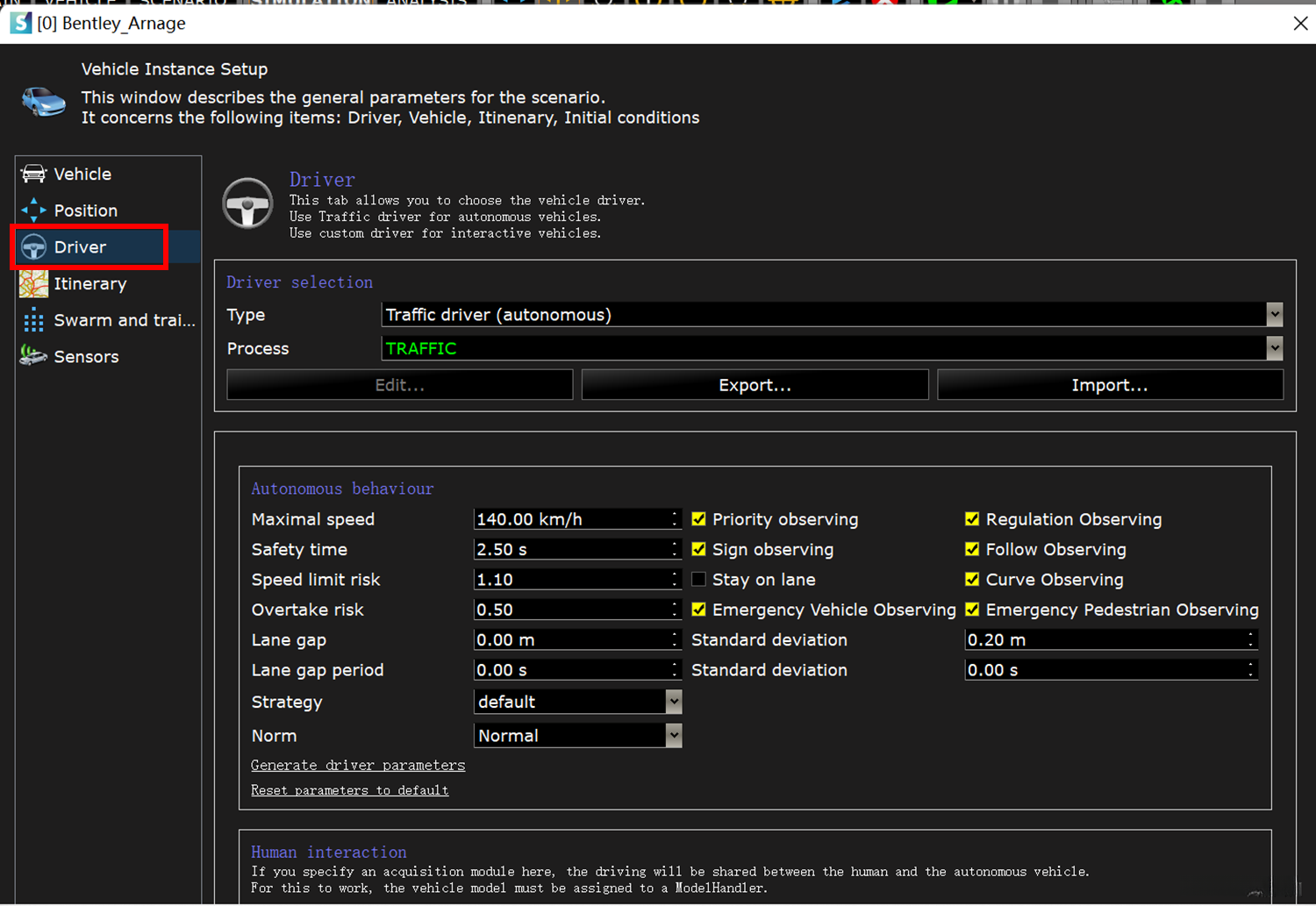Screen dimensions: 1316x906
Task: Click the Safety time spinner arrows
Action: click(675, 549)
